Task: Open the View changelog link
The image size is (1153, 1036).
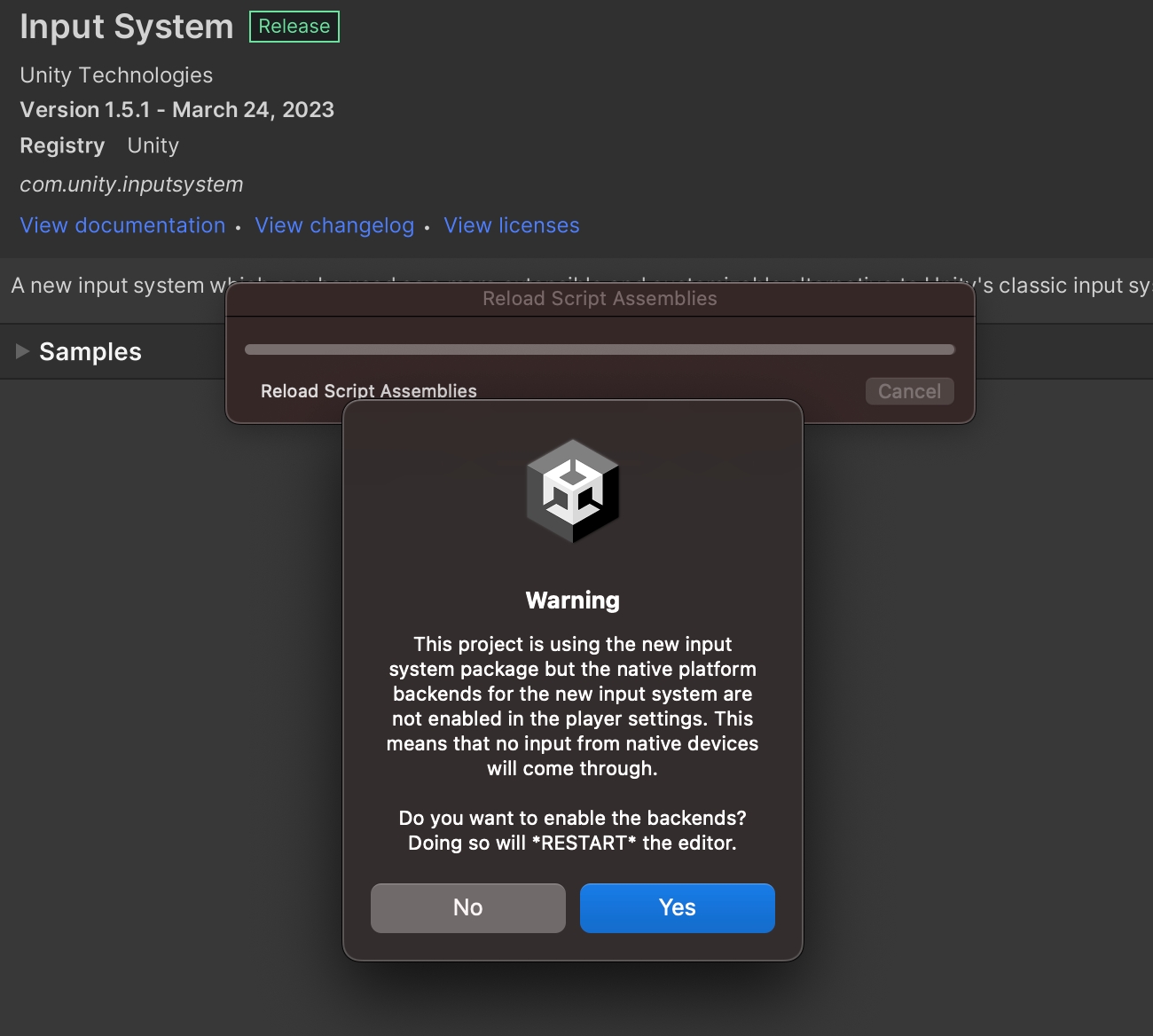Action: (334, 225)
